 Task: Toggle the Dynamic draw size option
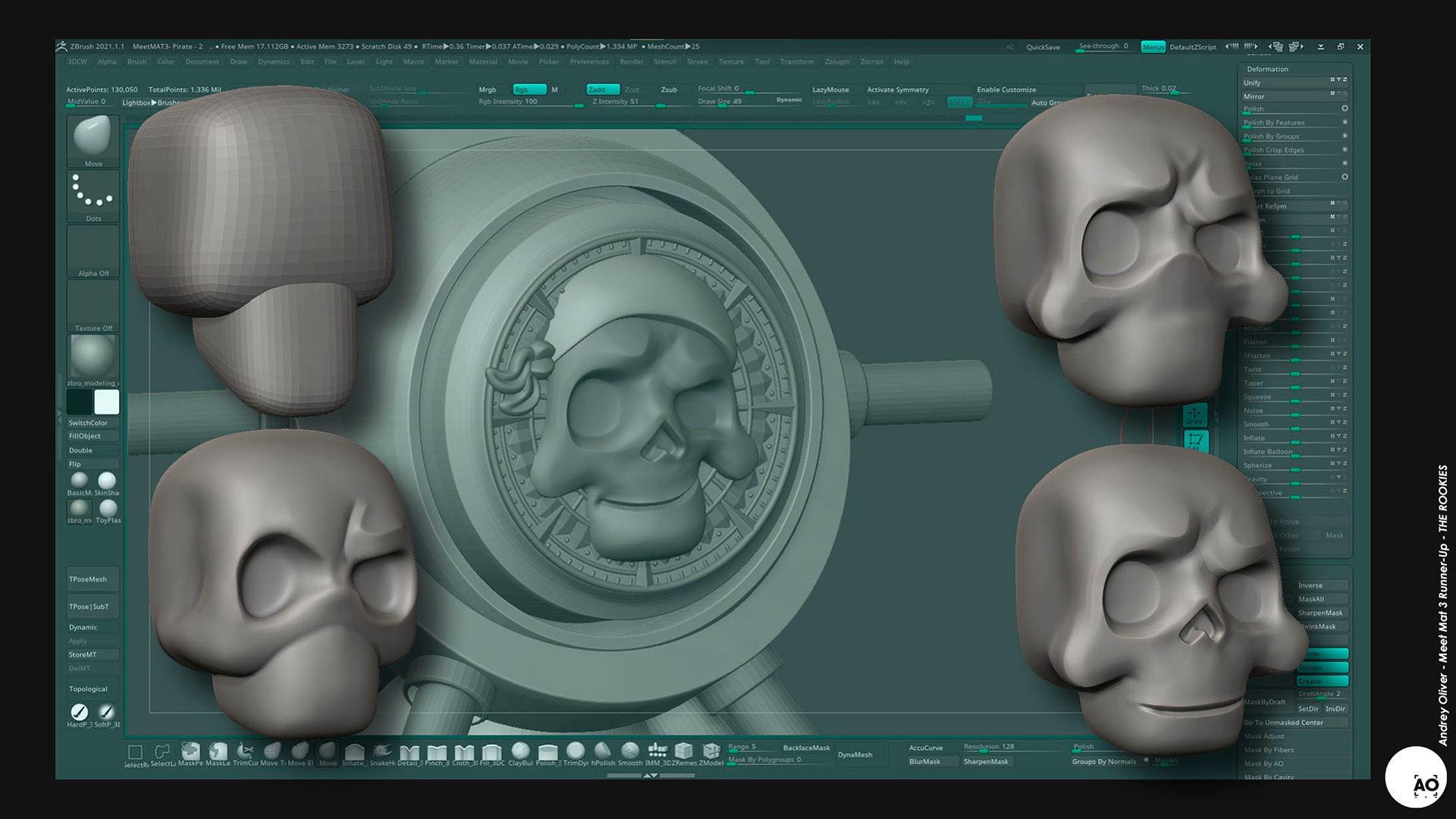click(789, 100)
